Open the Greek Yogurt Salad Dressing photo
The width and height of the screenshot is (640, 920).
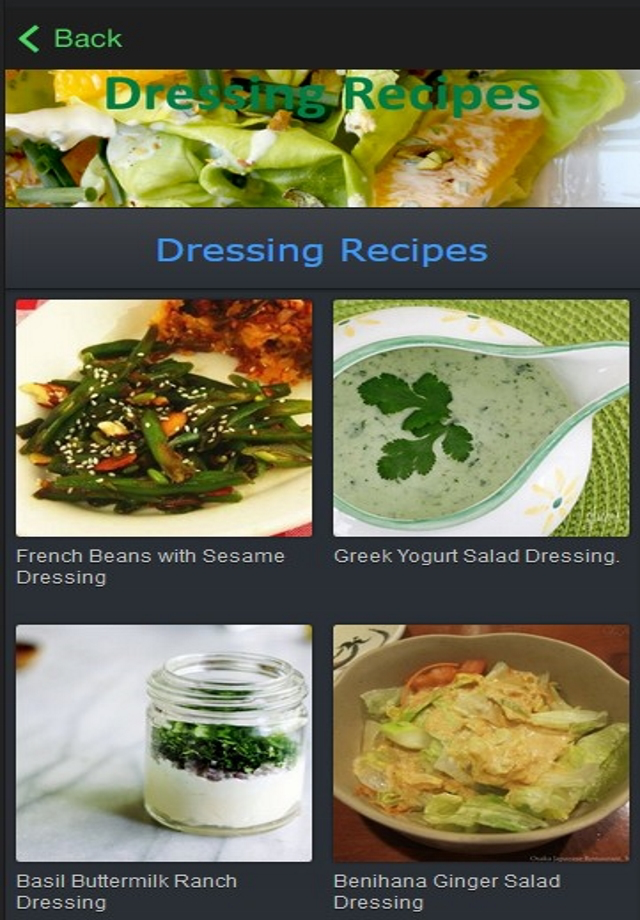click(x=481, y=418)
